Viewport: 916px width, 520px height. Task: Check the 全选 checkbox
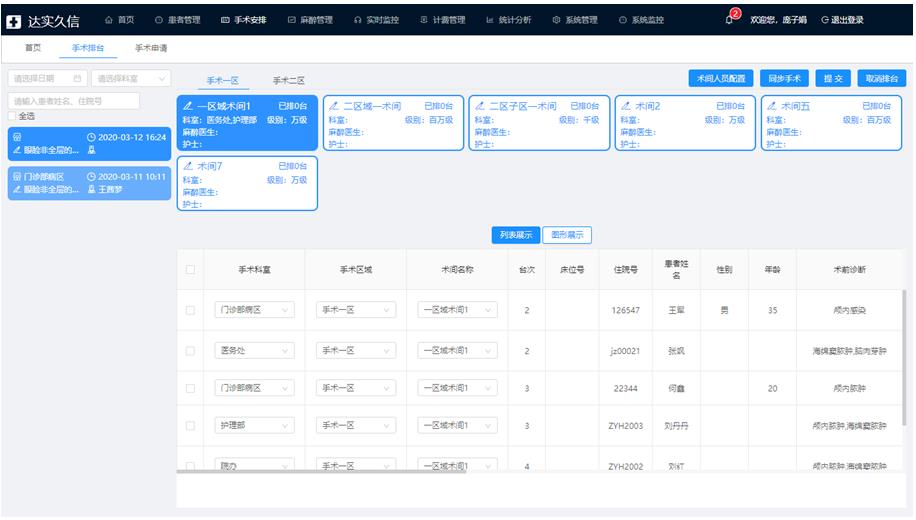[12, 116]
